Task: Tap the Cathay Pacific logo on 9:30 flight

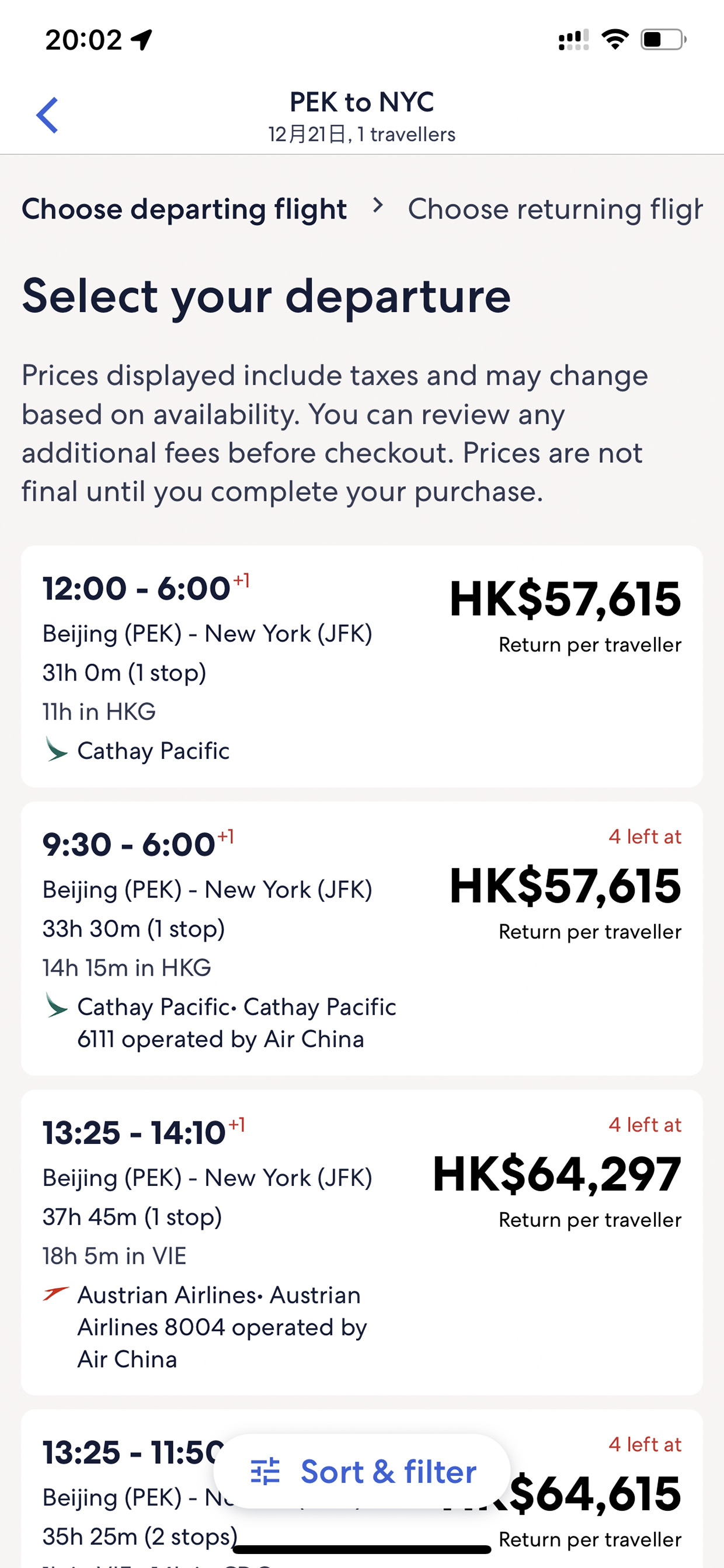Action: pos(56,1005)
